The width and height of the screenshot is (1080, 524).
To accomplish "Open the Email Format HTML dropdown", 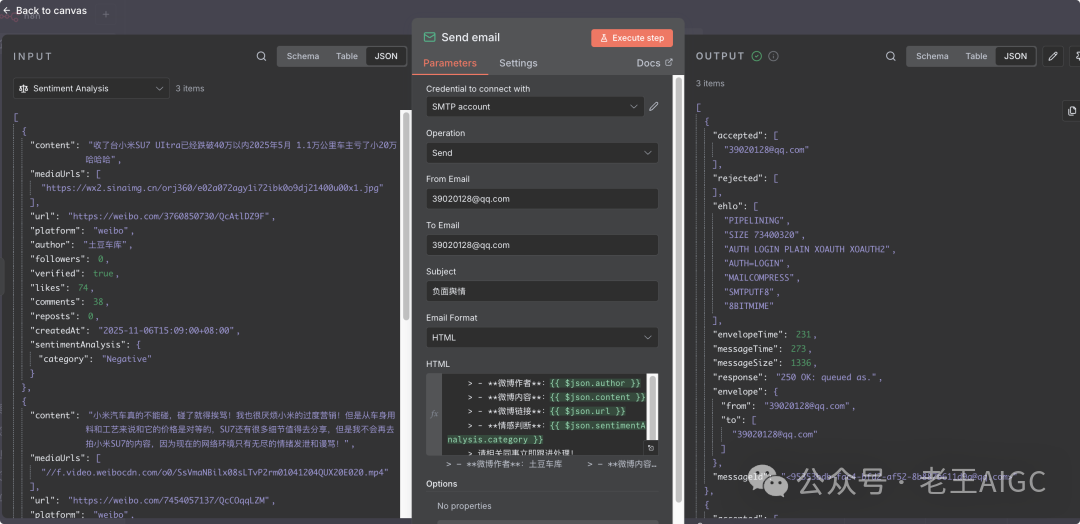I will pyautogui.click(x=541, y=337).
